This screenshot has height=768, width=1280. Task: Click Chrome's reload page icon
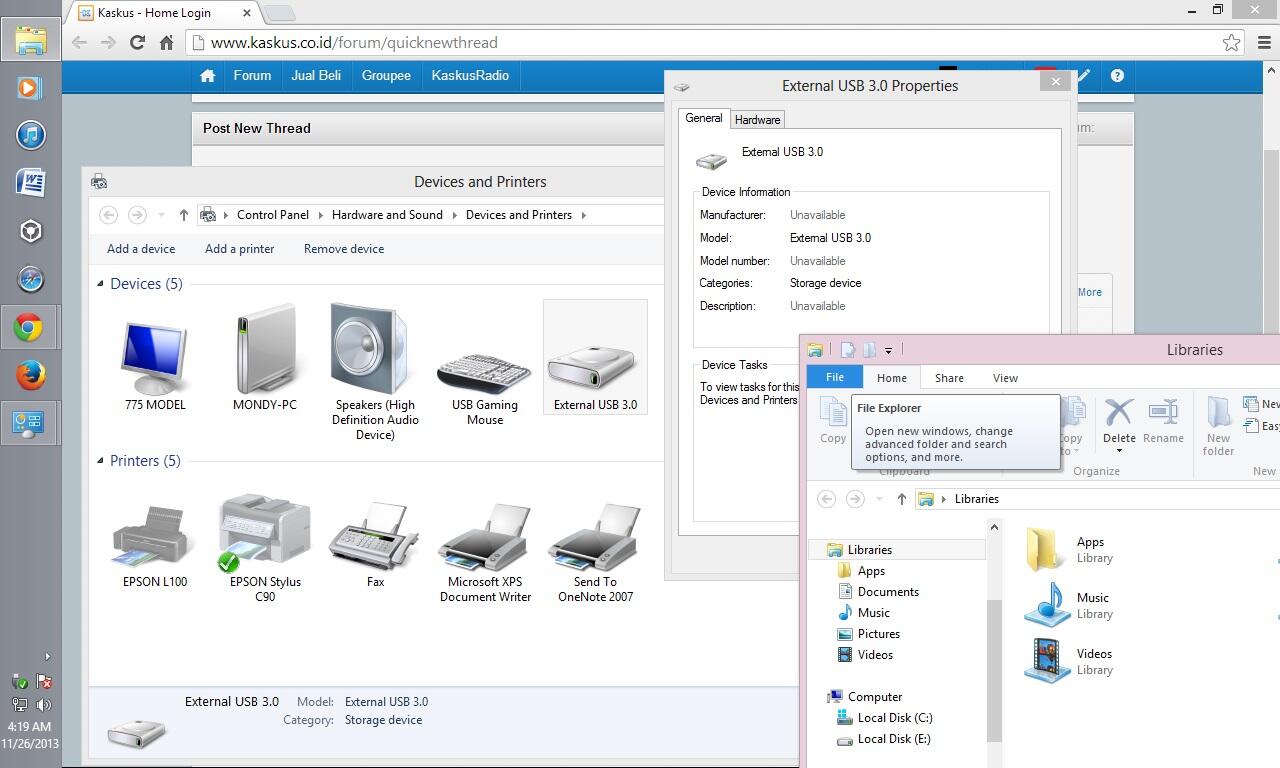tap(137, 42)
